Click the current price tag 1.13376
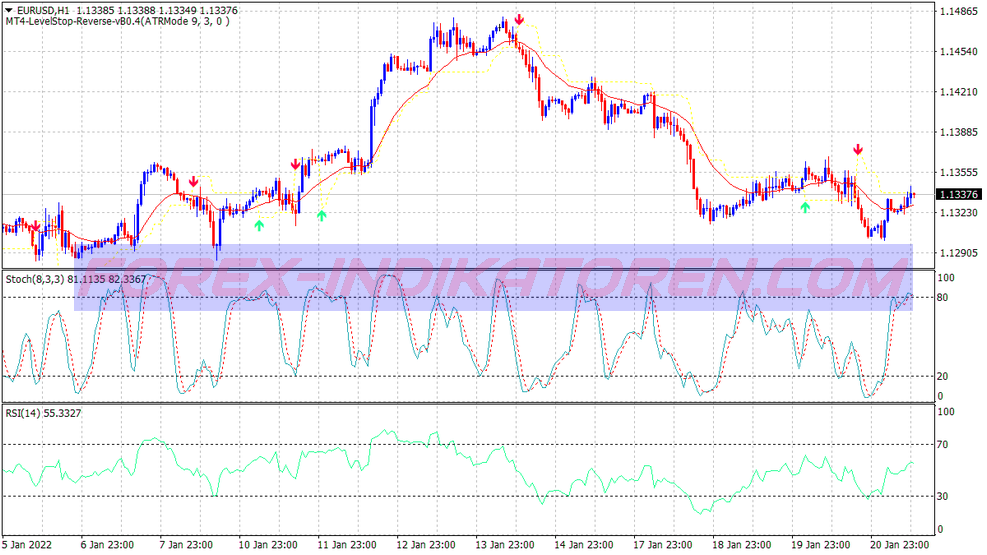Screen dimensions: 987x555 pos(958,195)
